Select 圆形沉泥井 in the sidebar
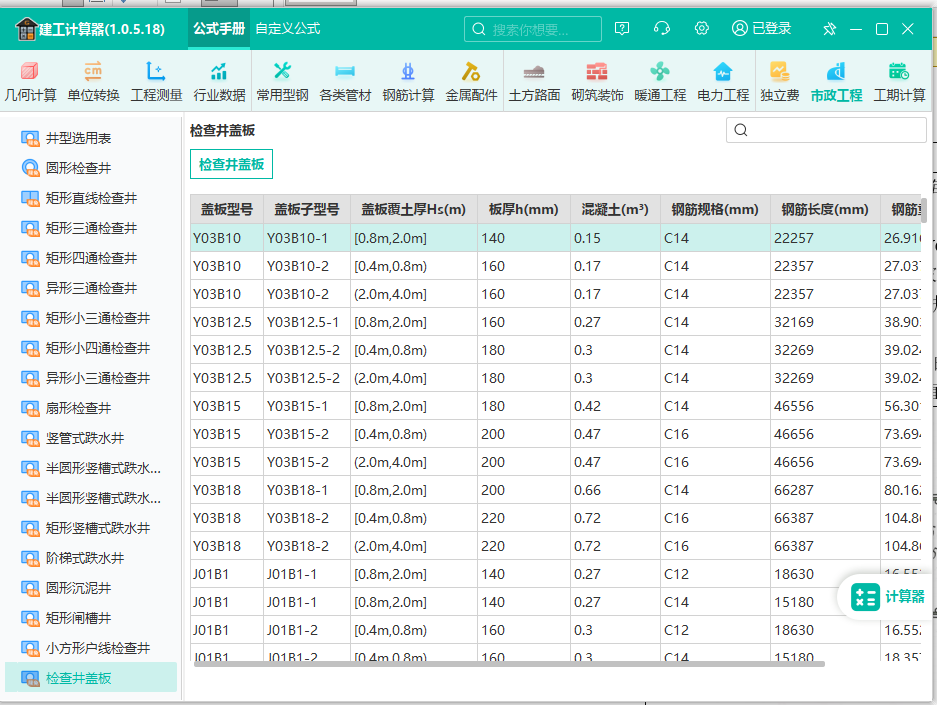The height and width of the screenshot is (705, 937). [90, 588]
